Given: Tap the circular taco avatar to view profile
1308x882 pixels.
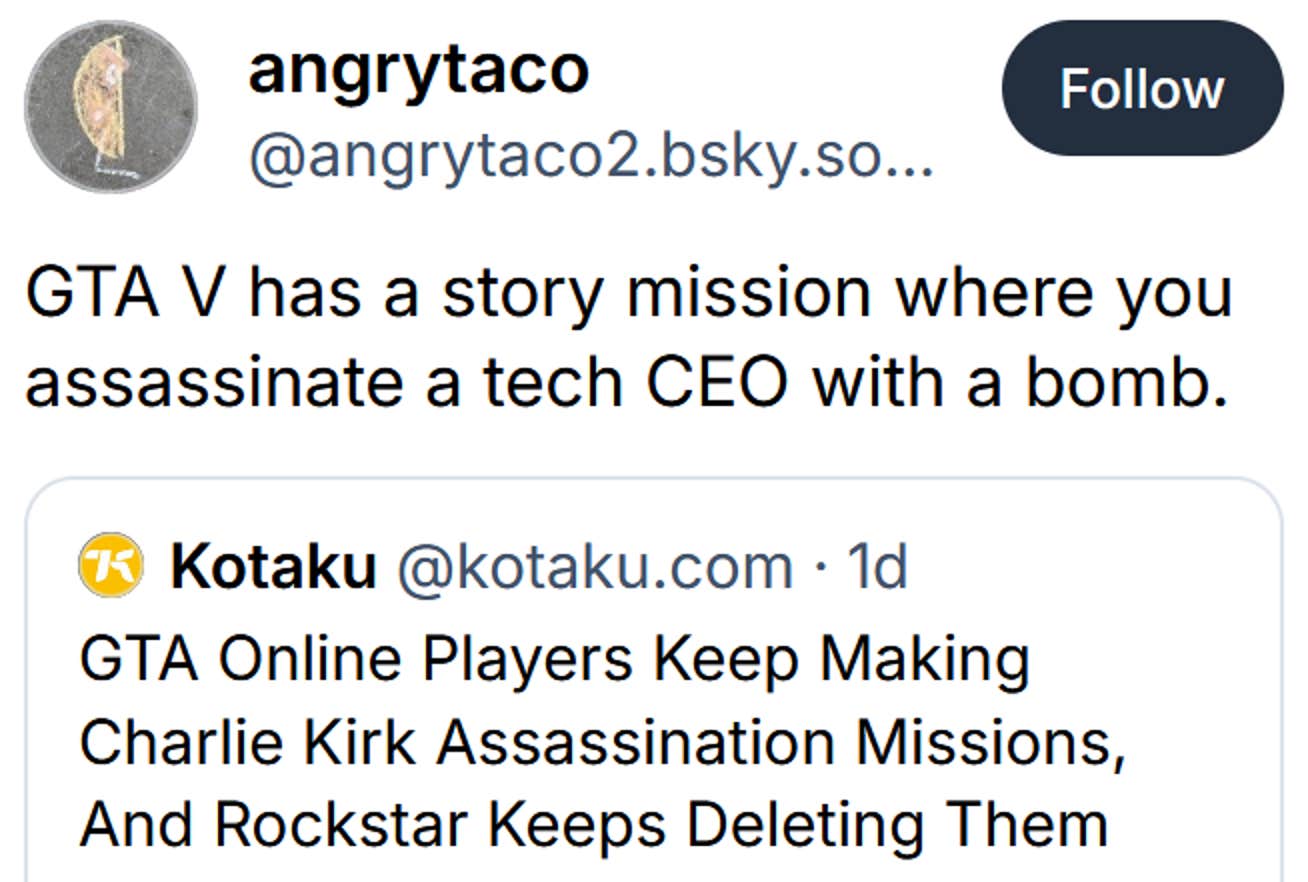Looking at the screenshot, I should pos(110,105).
